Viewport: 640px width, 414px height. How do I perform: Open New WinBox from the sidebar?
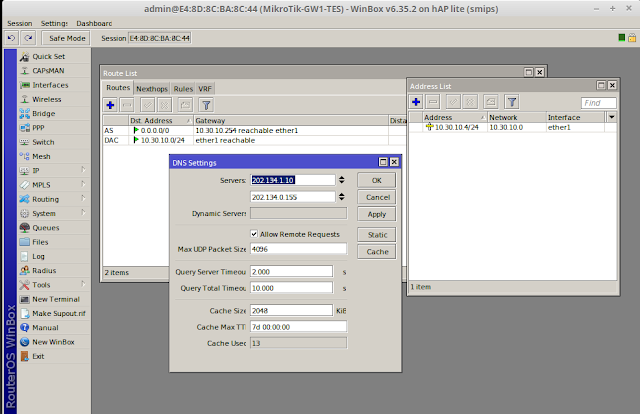(53, 342)
